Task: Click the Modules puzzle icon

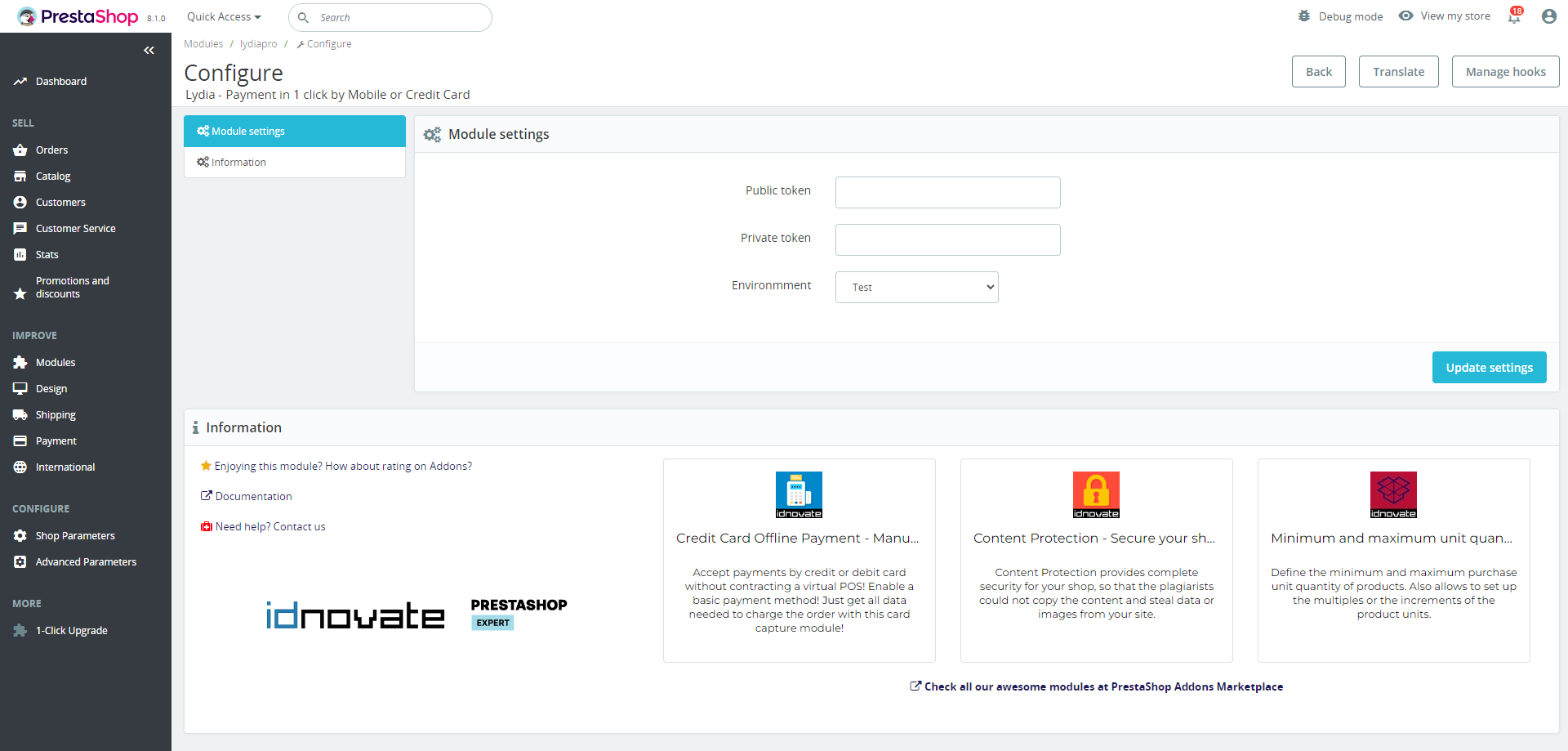Action: pyautogui.click(x=20, y=363)
